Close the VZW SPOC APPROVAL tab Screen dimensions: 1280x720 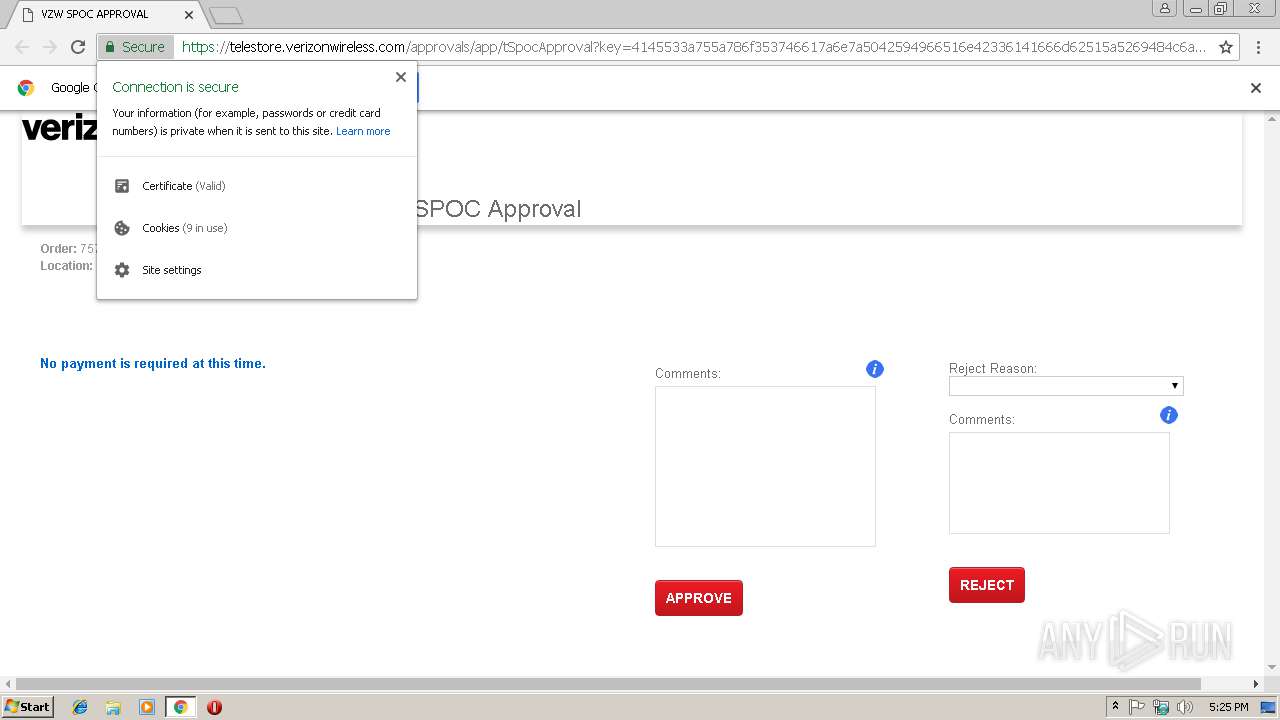pyautogui.click(x=189, y=15)
